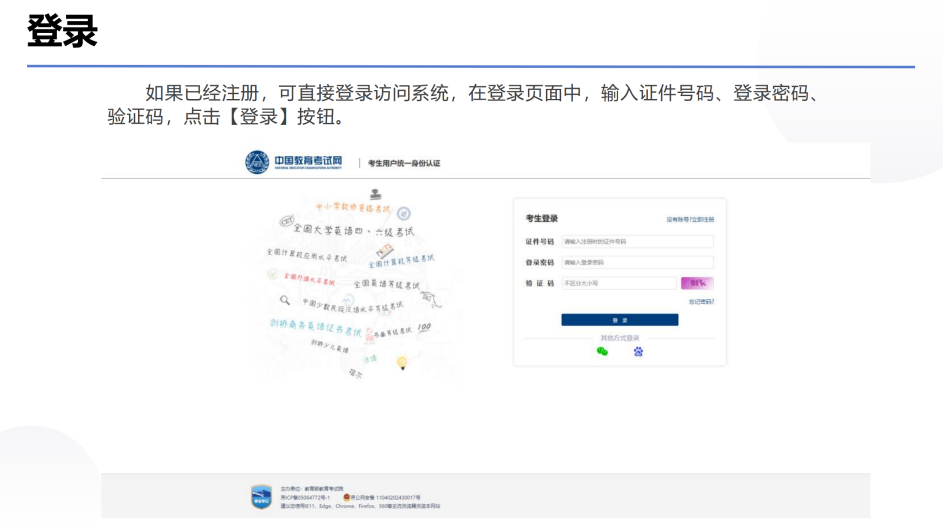Click the magnifying glass icon in word cloud
The height and width of the screenshot is (528, 943).
click(285, 299)
